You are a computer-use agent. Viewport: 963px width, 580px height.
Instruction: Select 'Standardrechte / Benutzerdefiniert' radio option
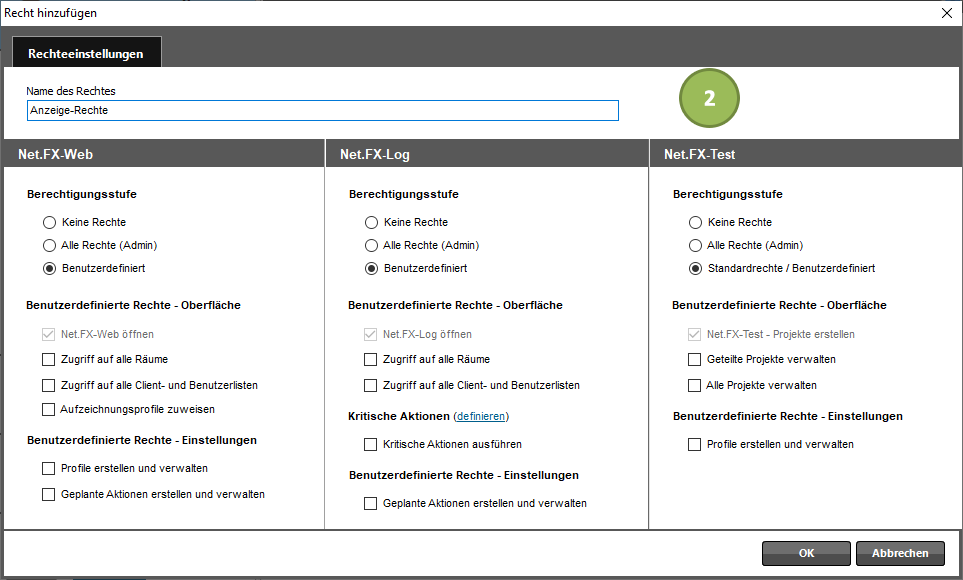(x=695, y=268)
